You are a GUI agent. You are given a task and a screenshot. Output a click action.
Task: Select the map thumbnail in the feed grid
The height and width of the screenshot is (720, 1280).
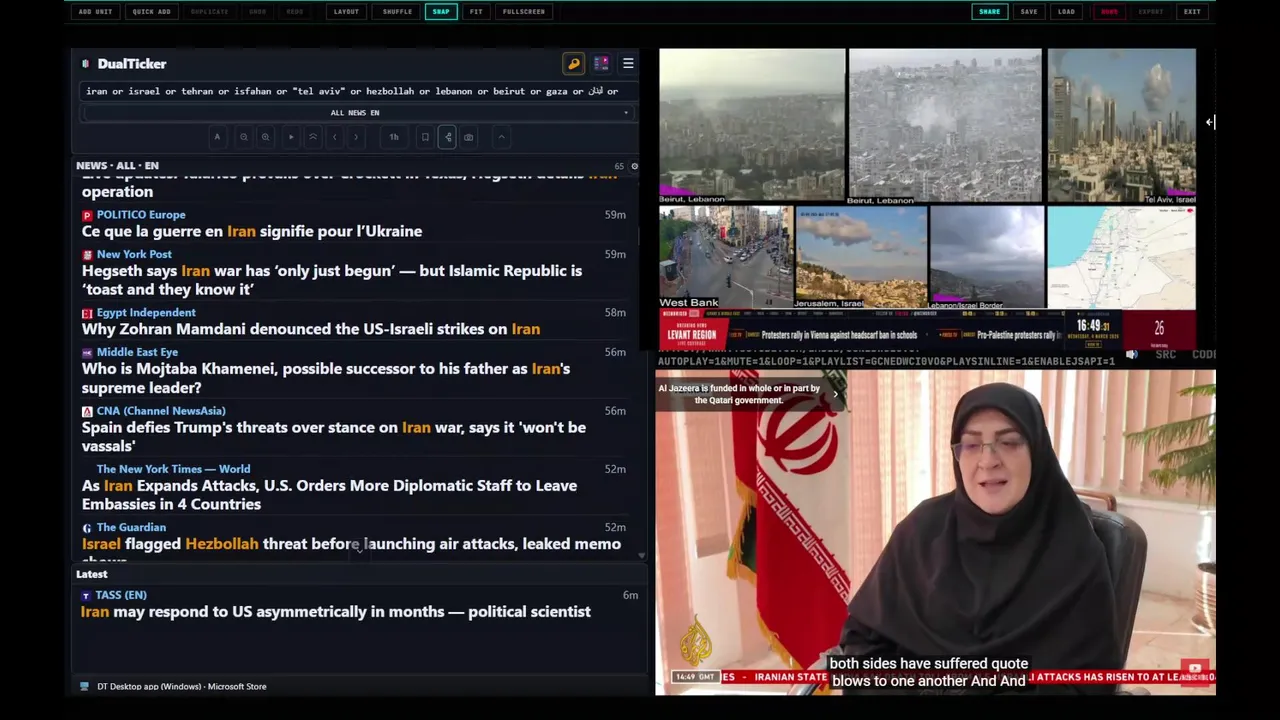[x=1121, y=257]
